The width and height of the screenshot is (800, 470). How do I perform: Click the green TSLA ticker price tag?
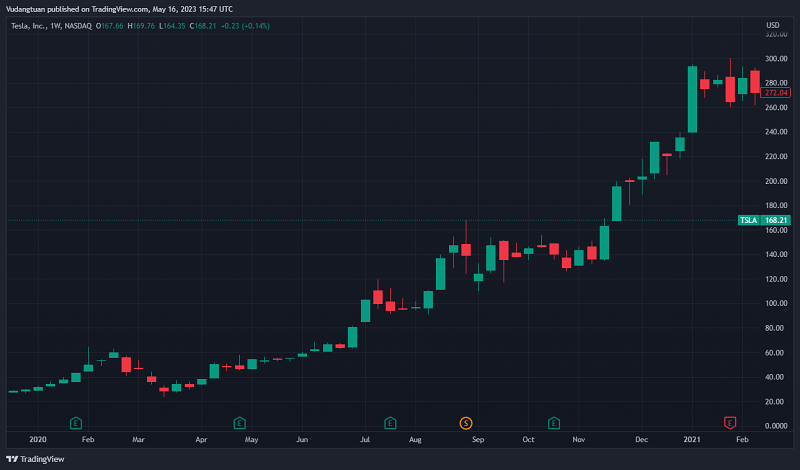748,220
